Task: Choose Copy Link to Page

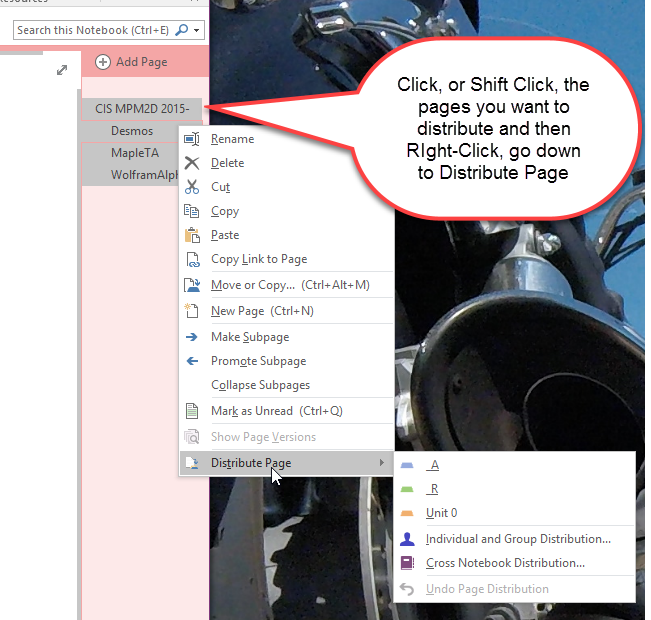Action: [286, 259]
